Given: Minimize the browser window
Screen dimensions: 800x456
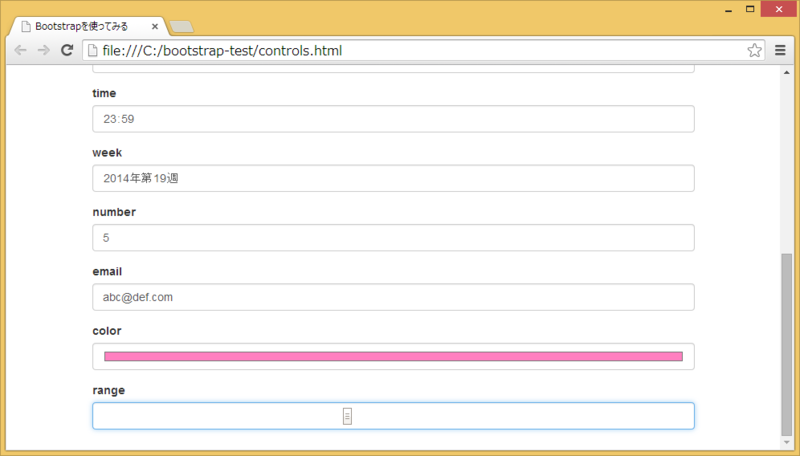Looking at the screenshot, I should click(729, 9).
